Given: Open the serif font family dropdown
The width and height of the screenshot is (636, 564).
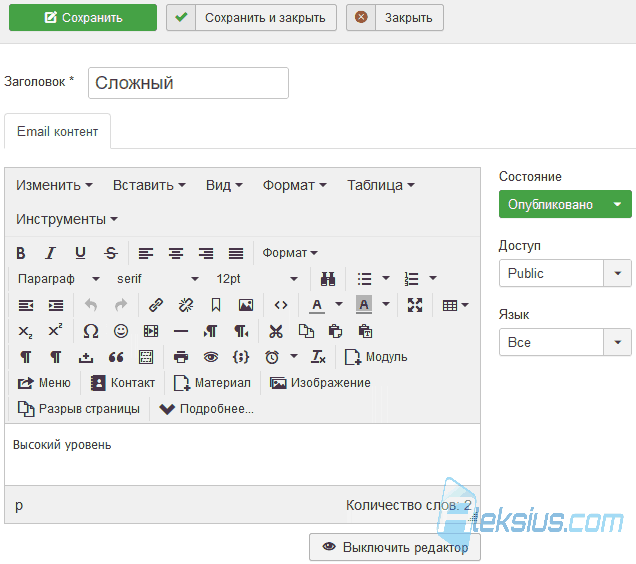Looking at the screenshot, I should [x=157, y=279].
